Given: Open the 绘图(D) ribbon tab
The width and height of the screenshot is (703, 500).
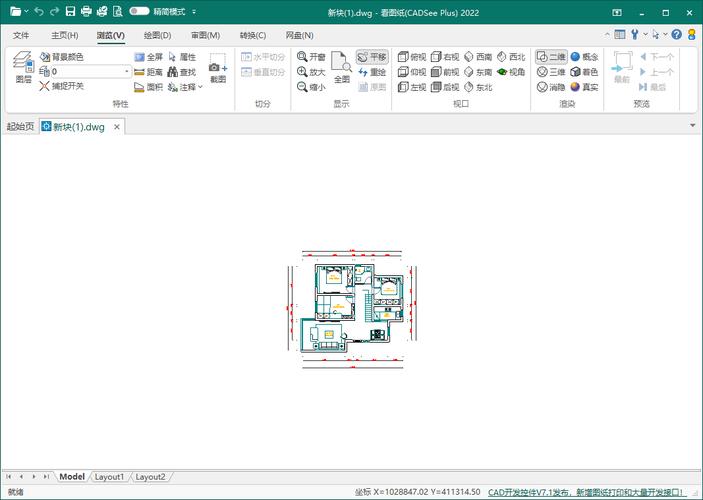Looking at the screenshot, I should 157,35.
